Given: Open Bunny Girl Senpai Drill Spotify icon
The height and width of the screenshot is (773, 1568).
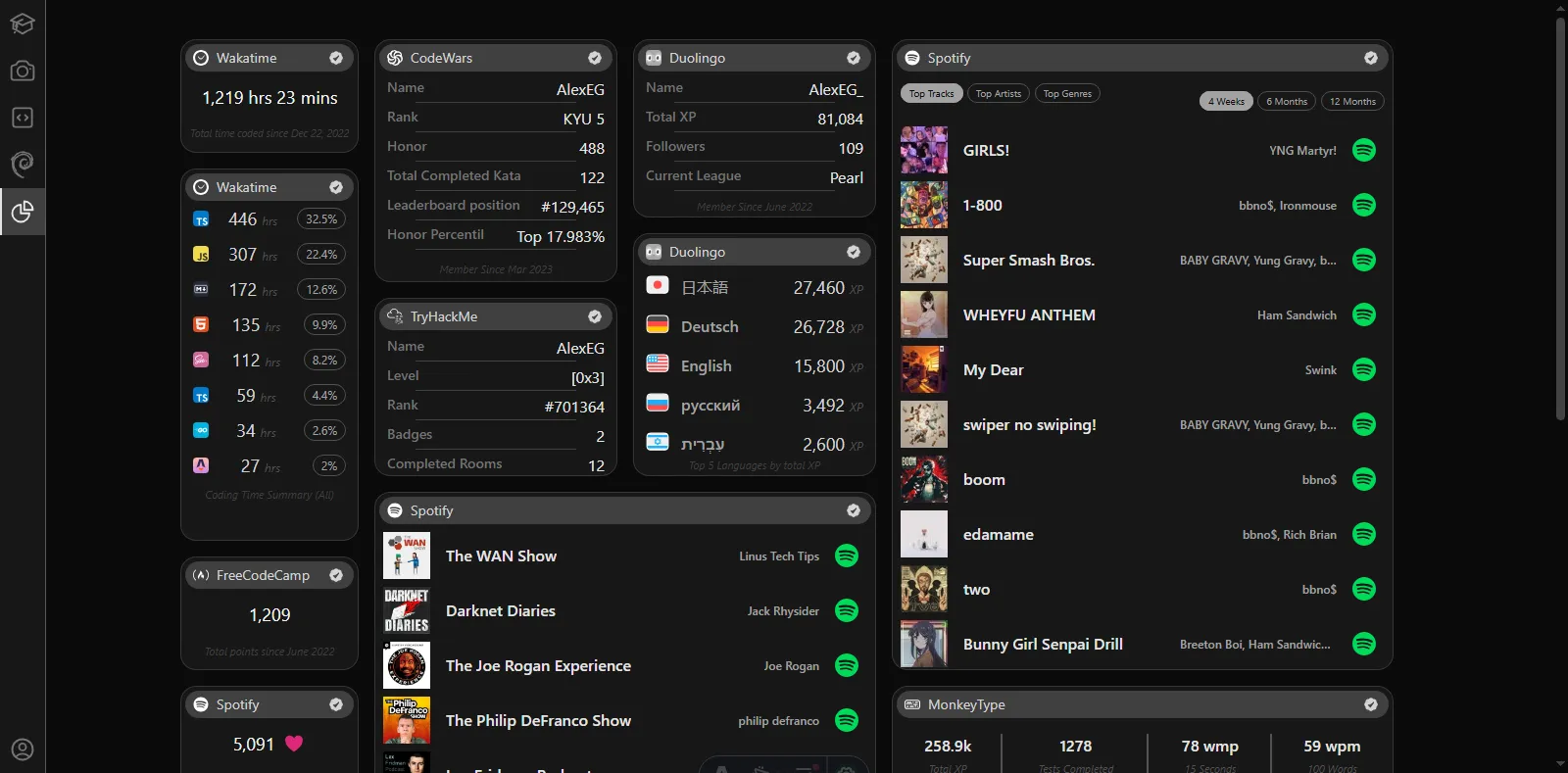Looking at the screenshot, I should click(x=1364, y=644).
